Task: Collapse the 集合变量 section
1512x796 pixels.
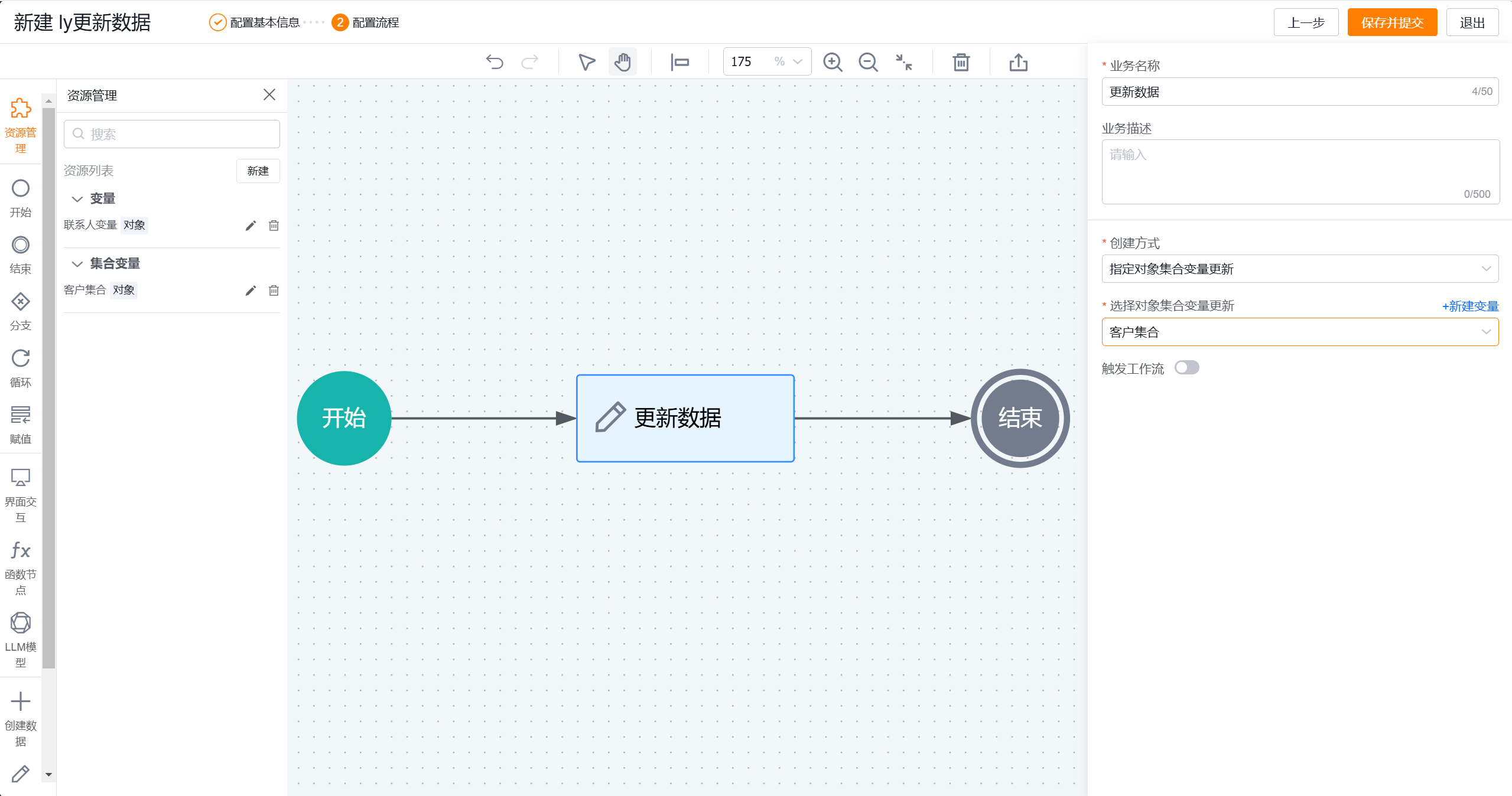Action: [77, 264]
